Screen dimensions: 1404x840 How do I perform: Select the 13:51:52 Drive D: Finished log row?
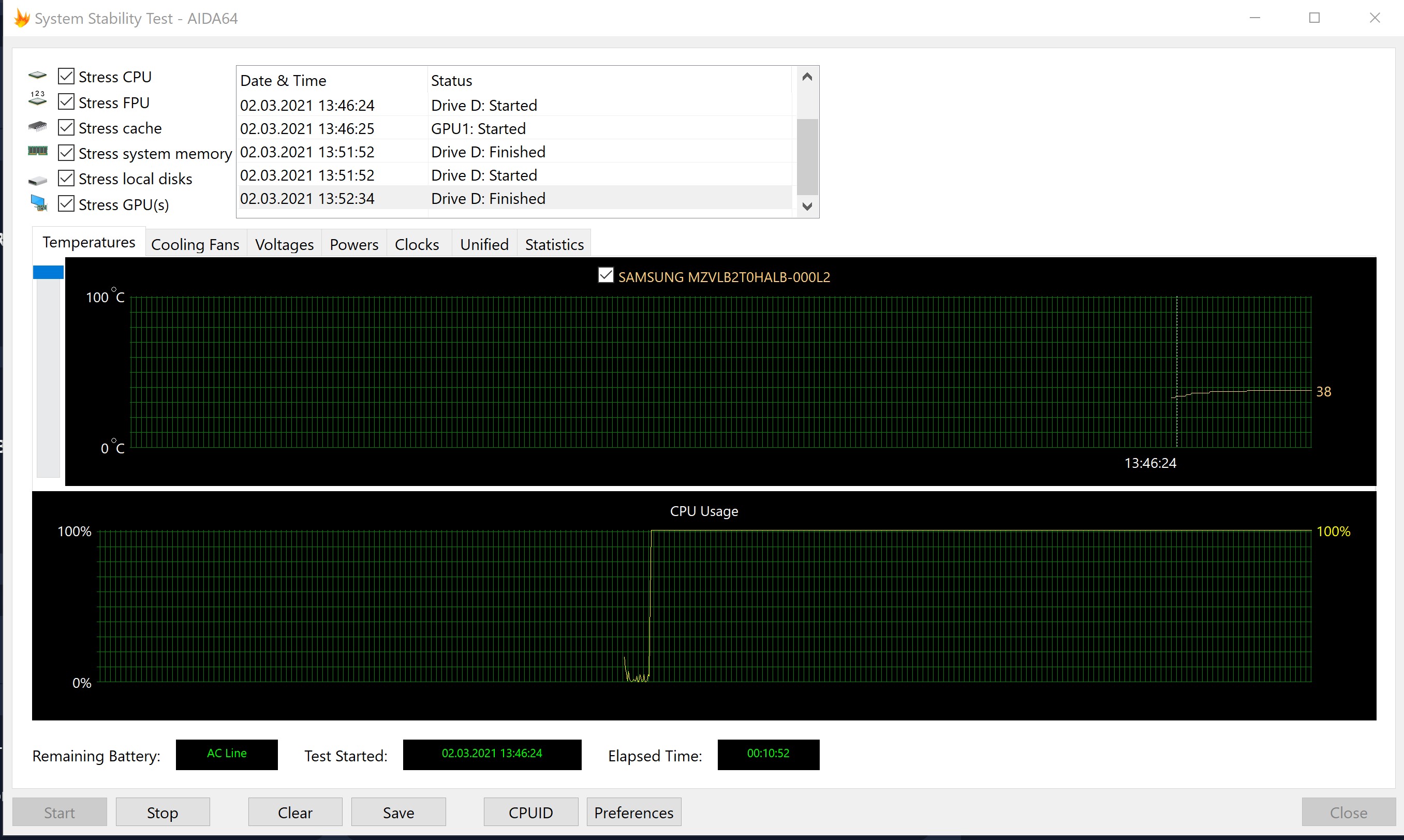[515, 152]
